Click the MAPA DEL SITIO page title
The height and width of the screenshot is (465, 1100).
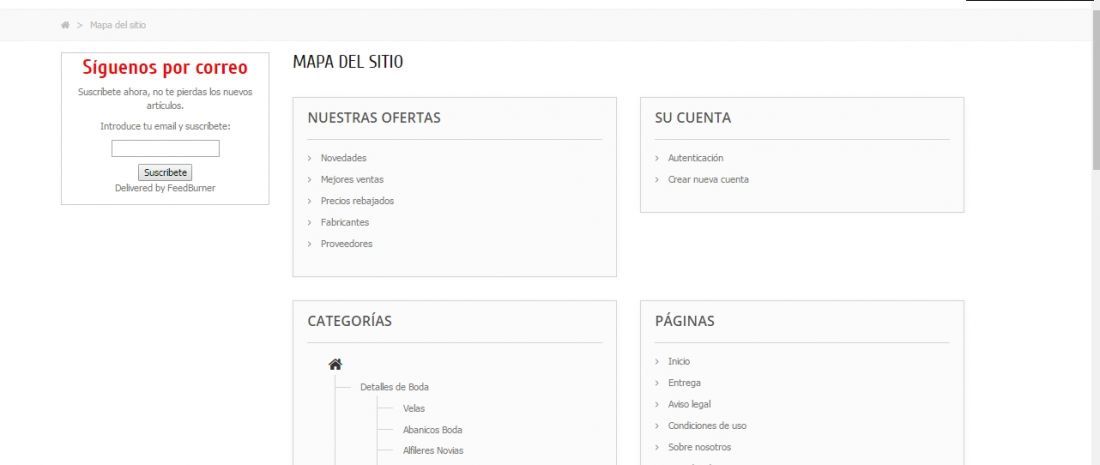click(x=348, y=62)
